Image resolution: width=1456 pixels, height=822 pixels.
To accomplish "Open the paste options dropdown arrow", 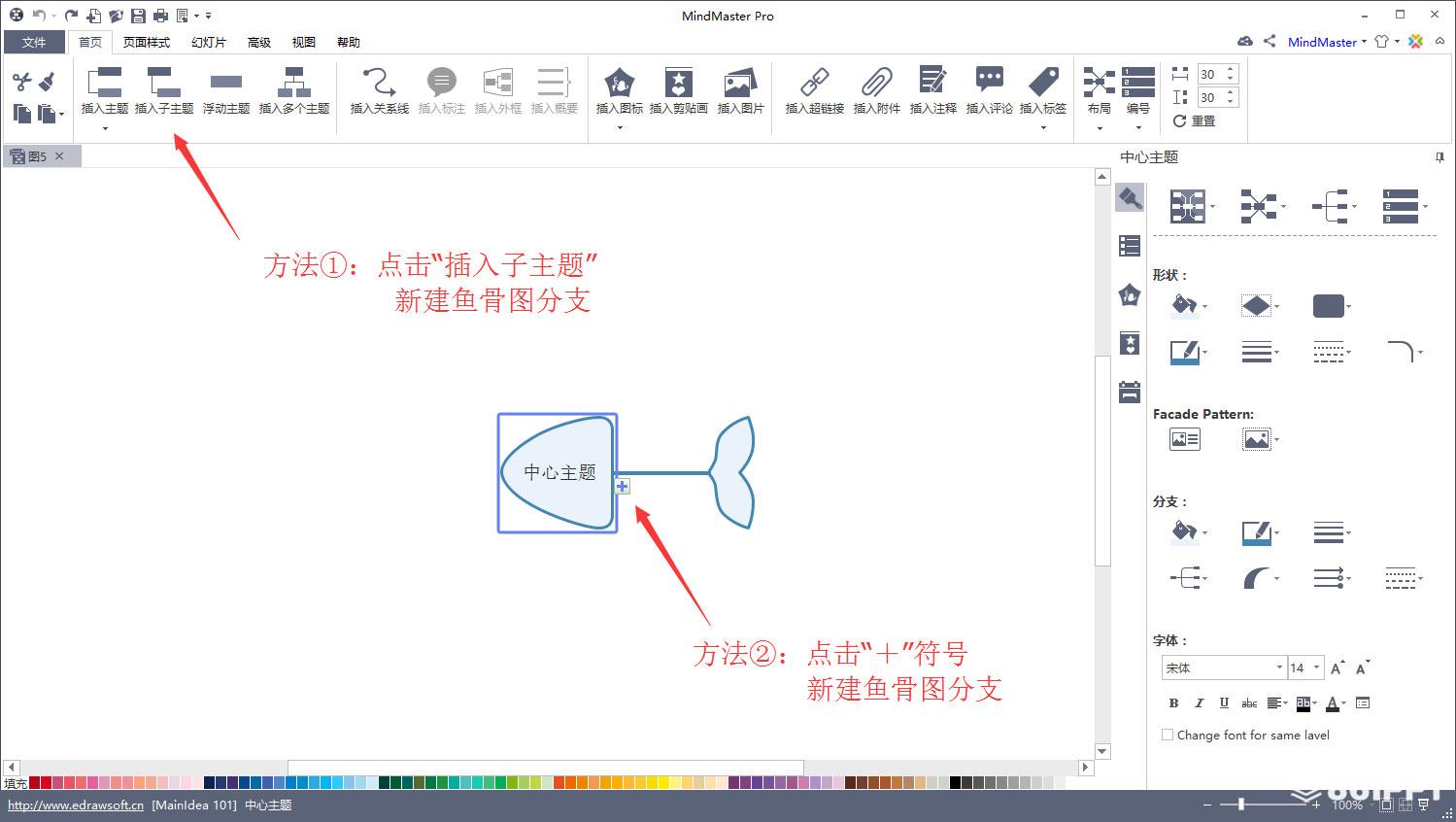I will 62,114.
